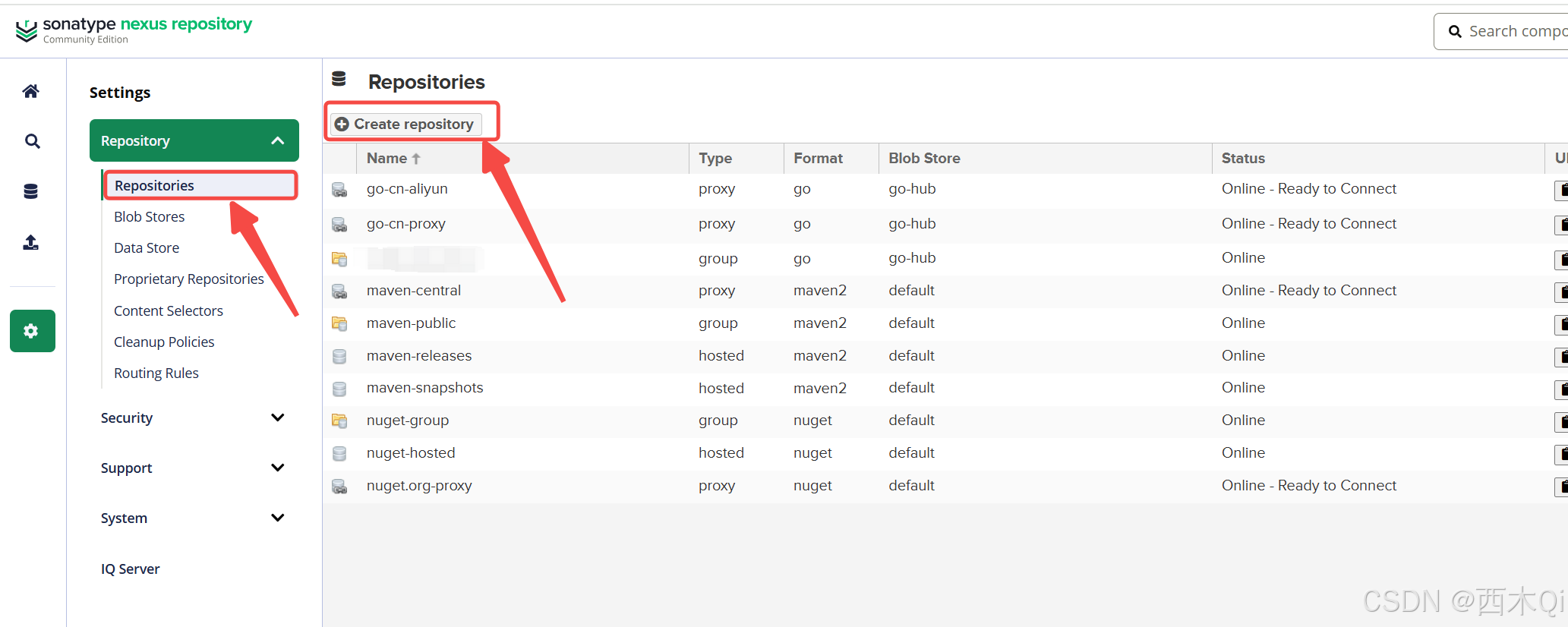Open Repositories in the settings menu
The height and width of the screenshot is (627, 1568).
(200, 186)
